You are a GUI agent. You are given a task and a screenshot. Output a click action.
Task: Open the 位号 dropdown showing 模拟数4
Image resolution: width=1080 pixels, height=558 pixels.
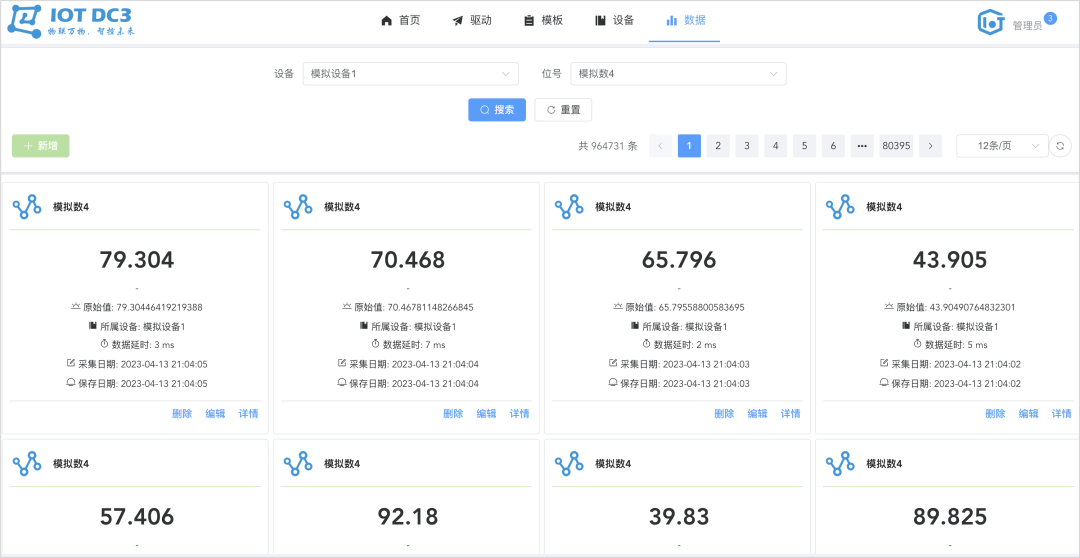coord(678,74)
